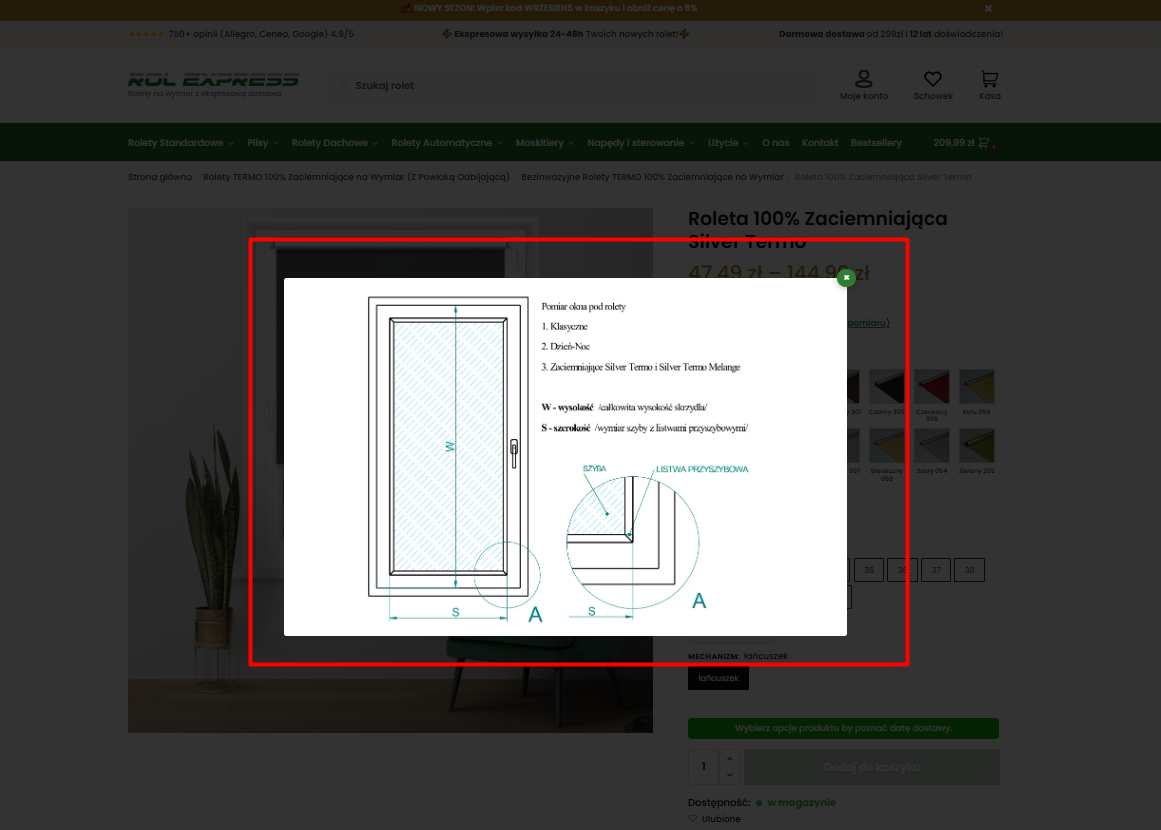Decrease quantity with the down arrow
This screenshot has width=1161, height=830.
(x=730, y=774)
